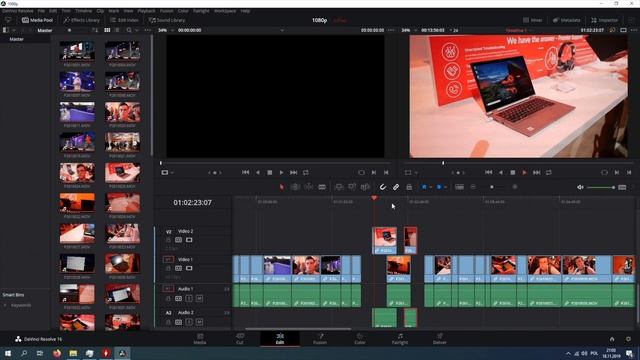Screen dimensions: 640x360
Task: Click the Insert Clip edit icon
Action: (339, 187)
